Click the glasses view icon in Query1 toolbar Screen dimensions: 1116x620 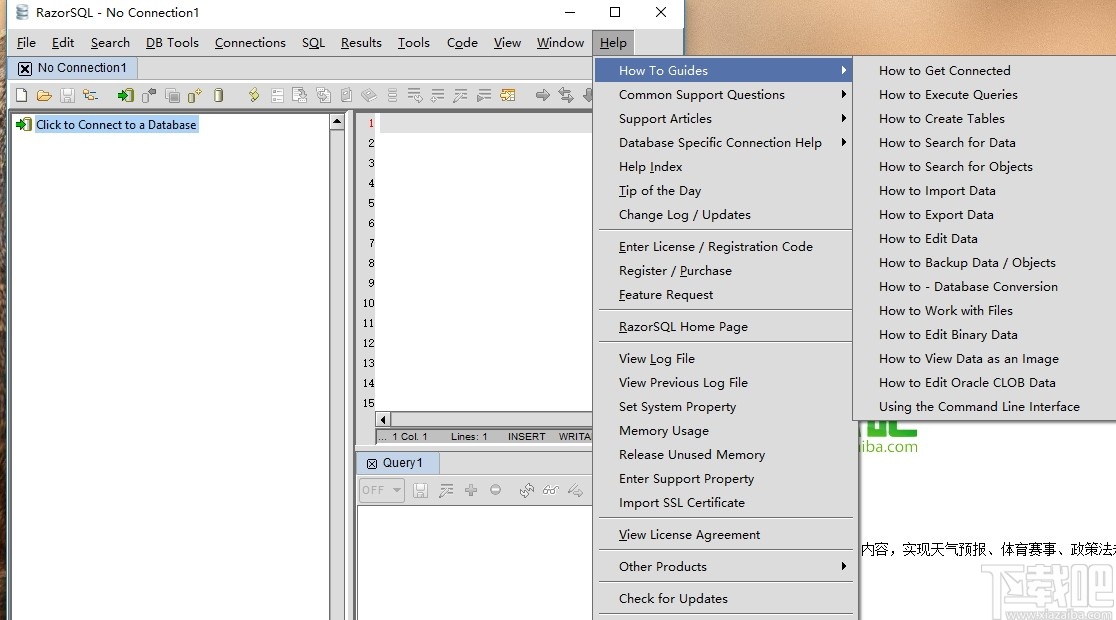point(551,490)
